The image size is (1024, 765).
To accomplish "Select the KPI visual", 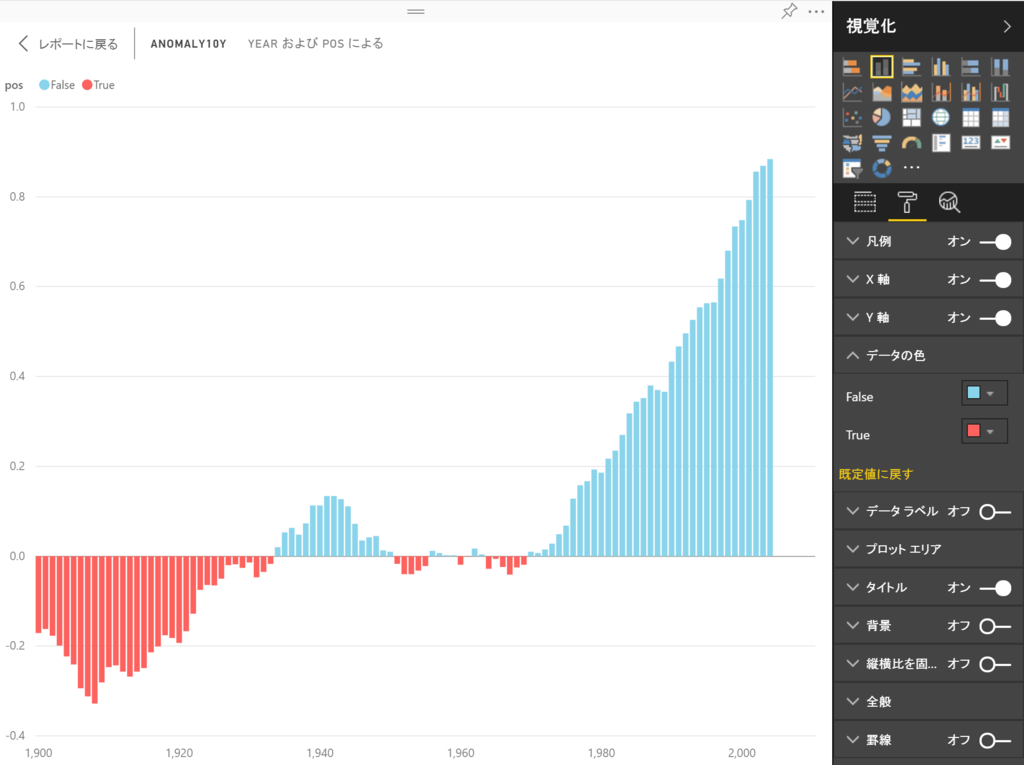I will 1000,142.
